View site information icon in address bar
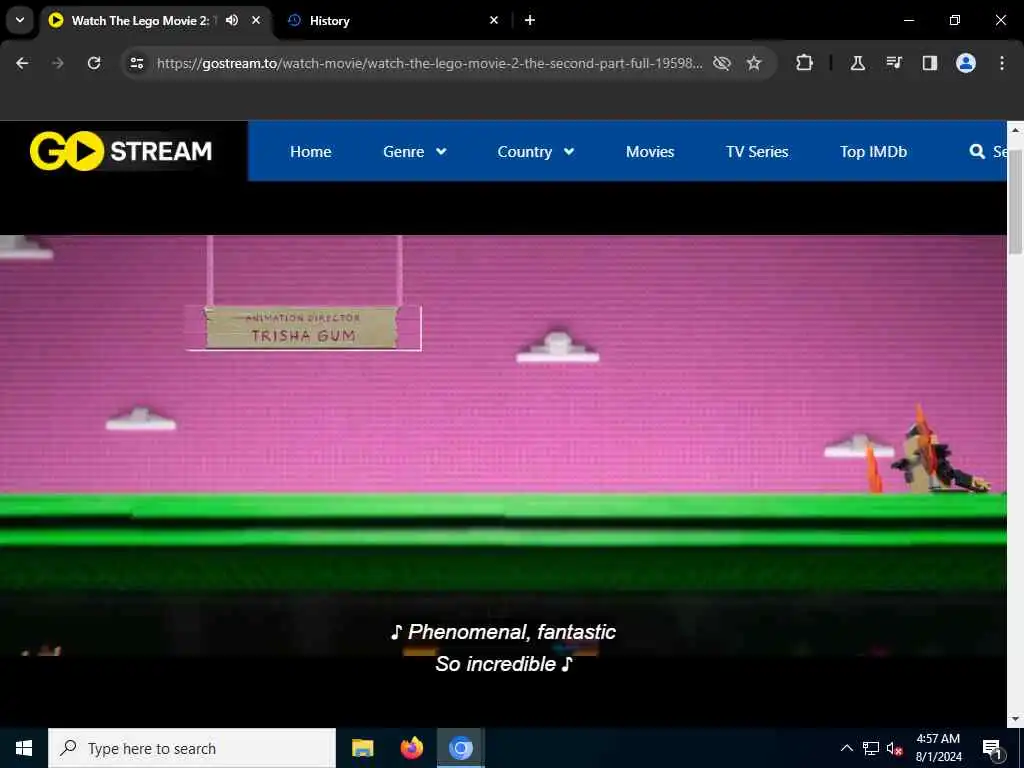This screenshot has width=1024, height=768. tap(136, 63)
